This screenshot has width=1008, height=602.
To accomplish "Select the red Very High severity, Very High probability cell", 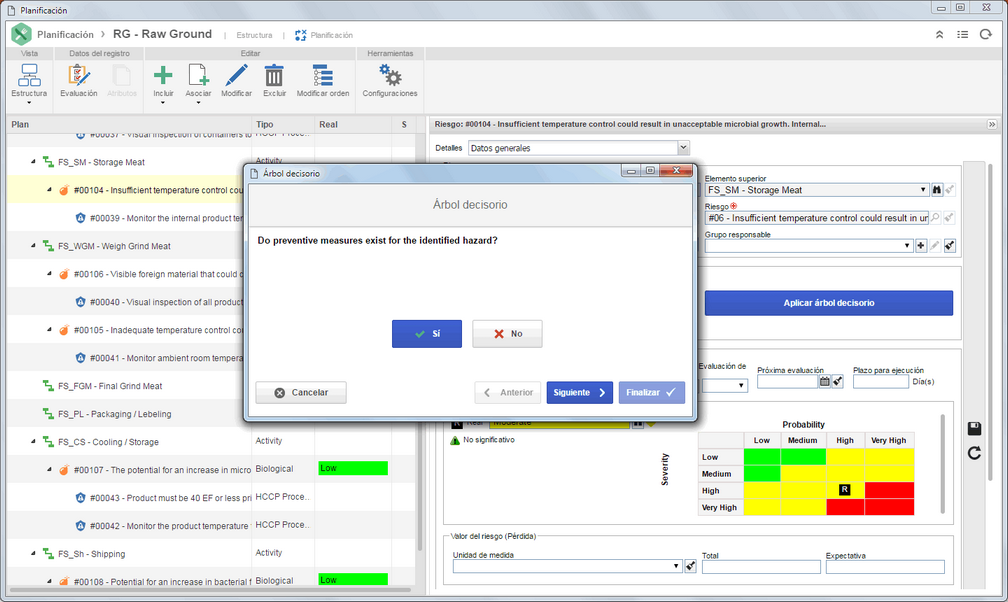I will 888,507.
